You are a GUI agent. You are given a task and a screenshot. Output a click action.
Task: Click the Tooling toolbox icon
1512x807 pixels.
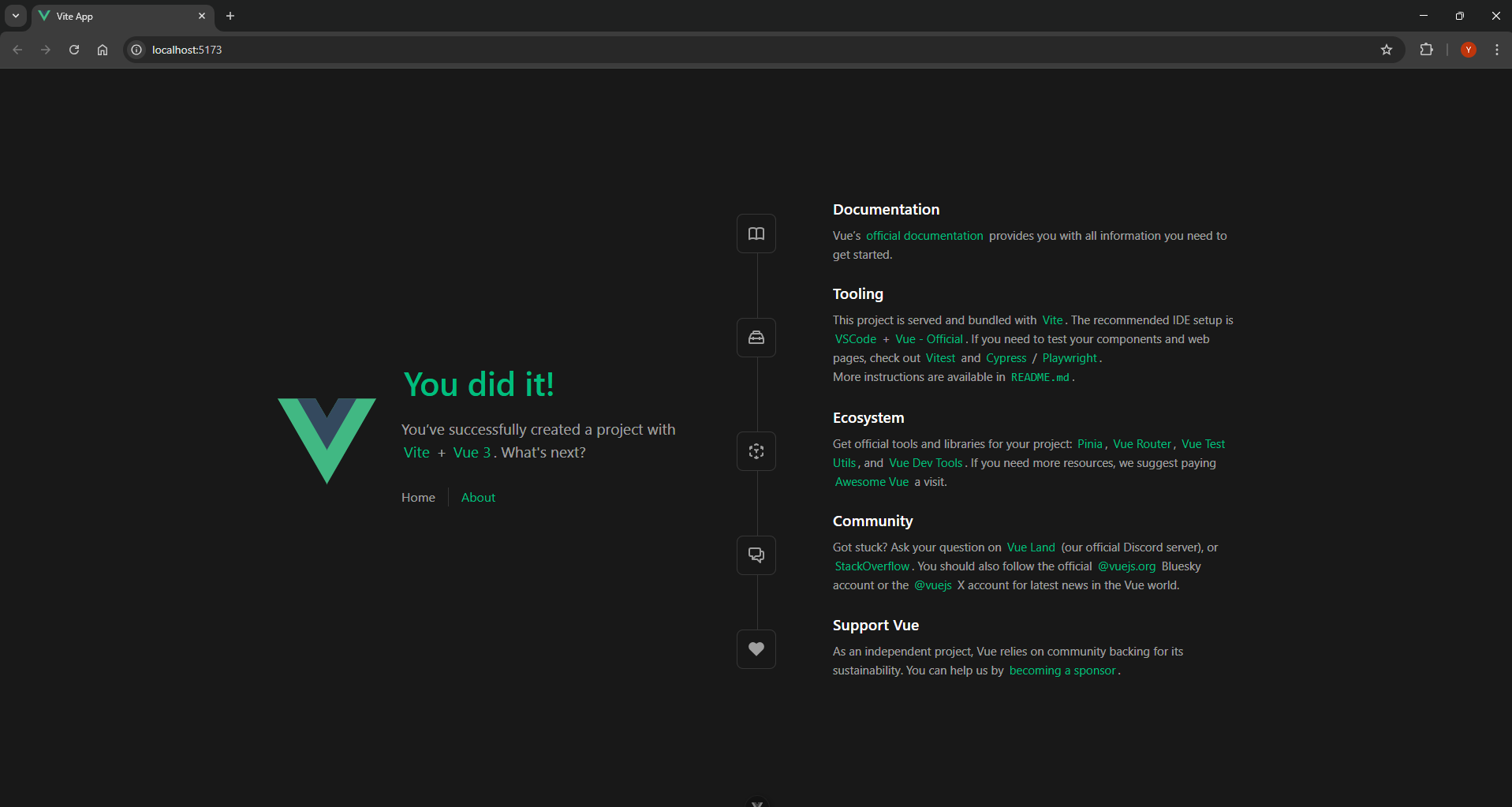coord(756,338)
